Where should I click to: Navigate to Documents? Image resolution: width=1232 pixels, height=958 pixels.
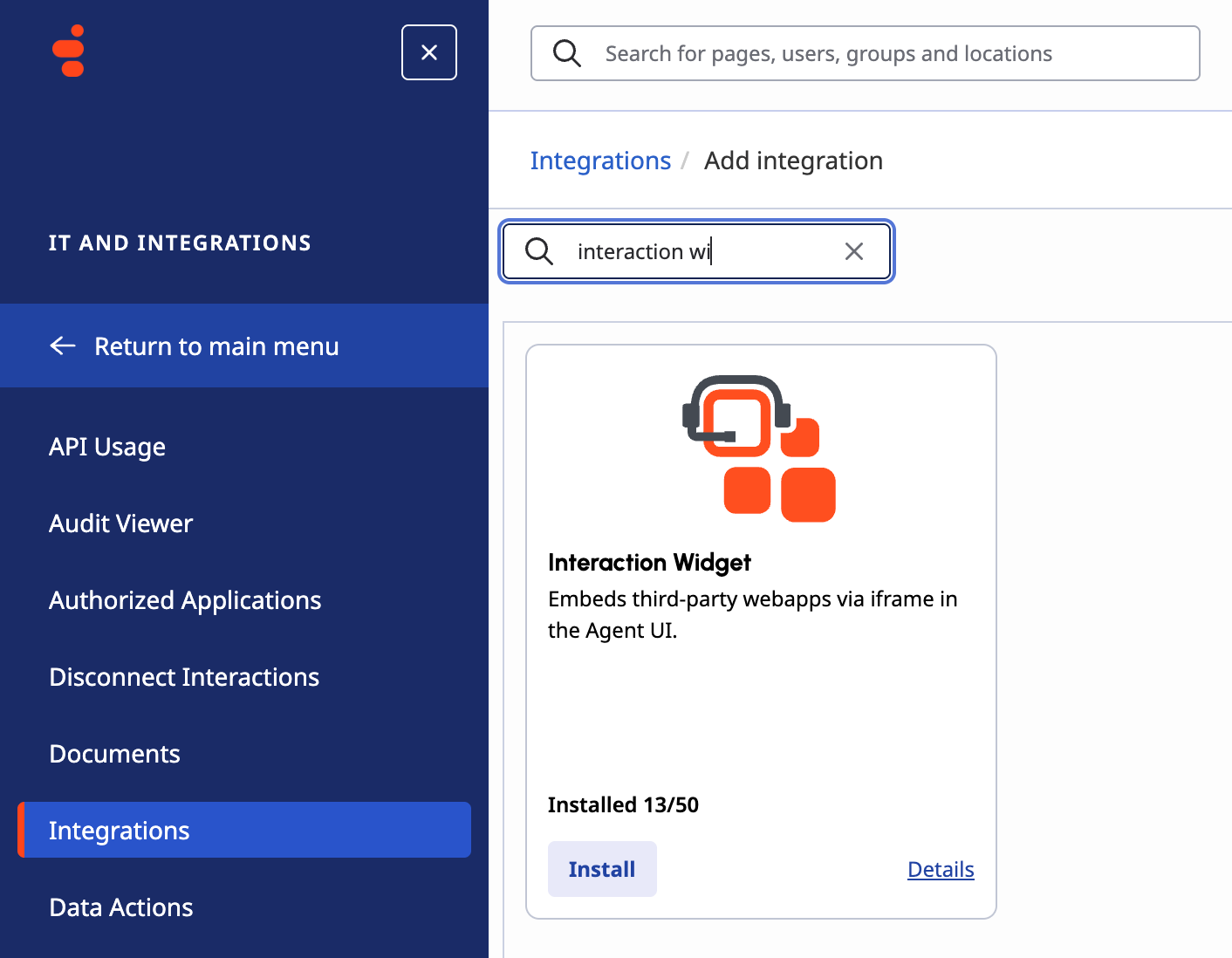coord(114,754)
